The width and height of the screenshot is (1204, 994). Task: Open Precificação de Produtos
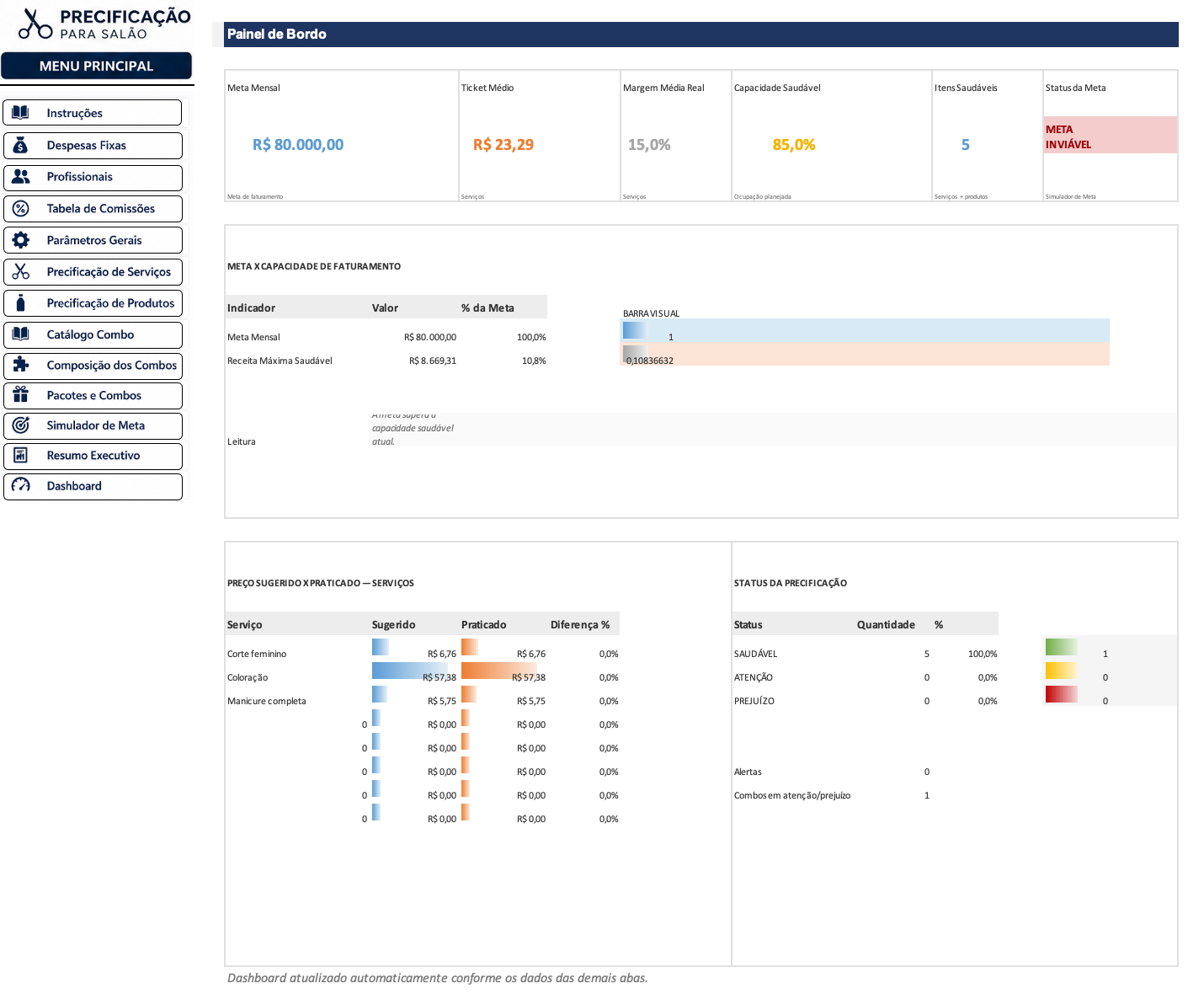point(93,303)
